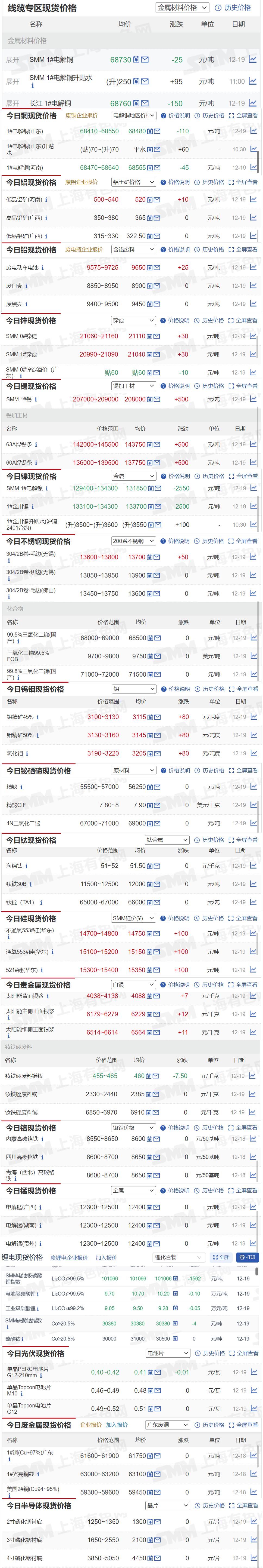
Task: Open 废铜企业报价 link
Action: [82, 115]
